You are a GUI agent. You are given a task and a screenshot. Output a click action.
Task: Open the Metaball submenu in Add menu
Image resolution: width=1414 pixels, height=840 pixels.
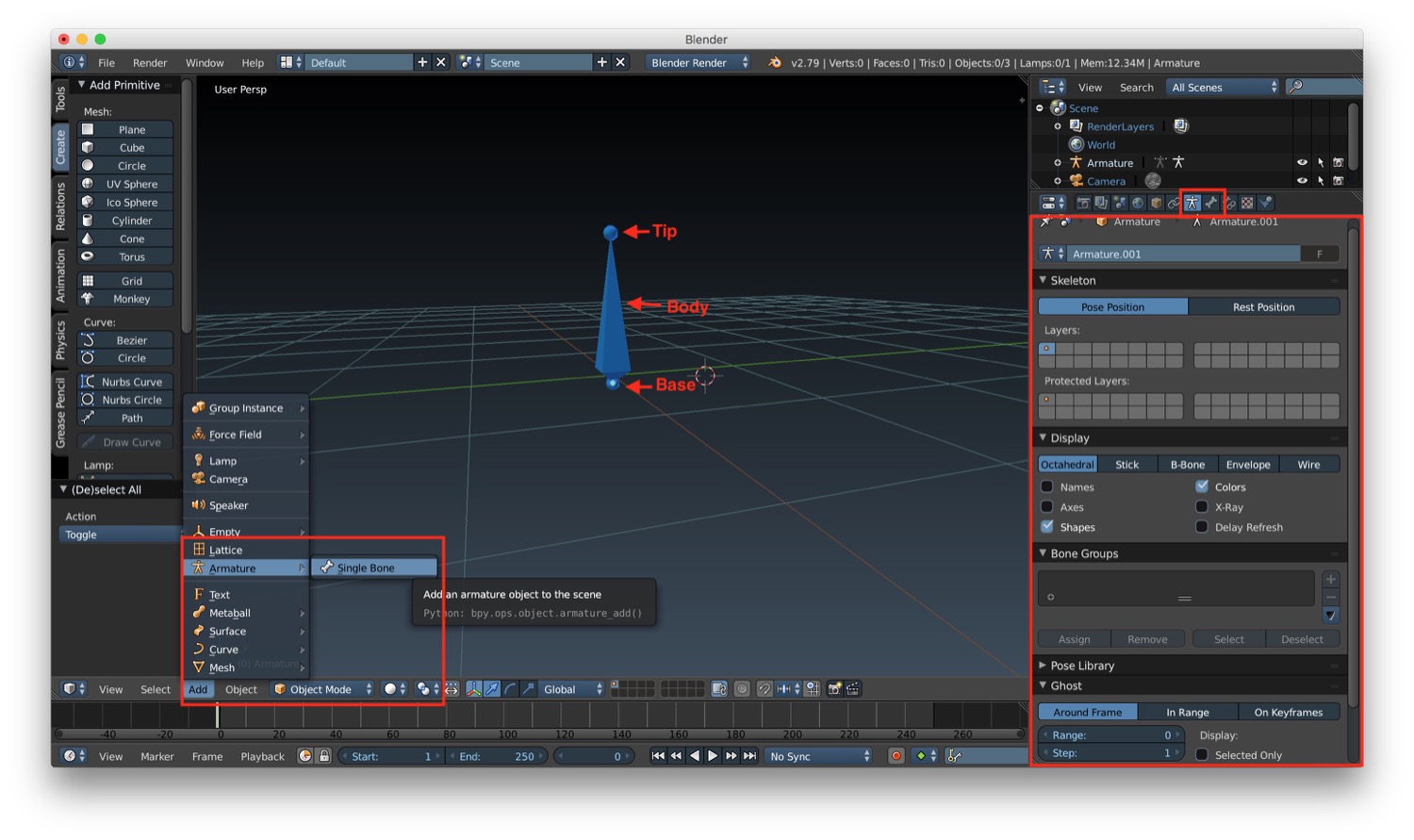pyautogui.click(x=245, y=613)
